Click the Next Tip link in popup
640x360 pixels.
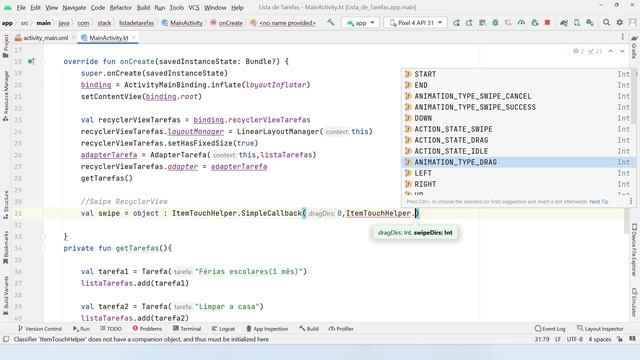point(599,202)
